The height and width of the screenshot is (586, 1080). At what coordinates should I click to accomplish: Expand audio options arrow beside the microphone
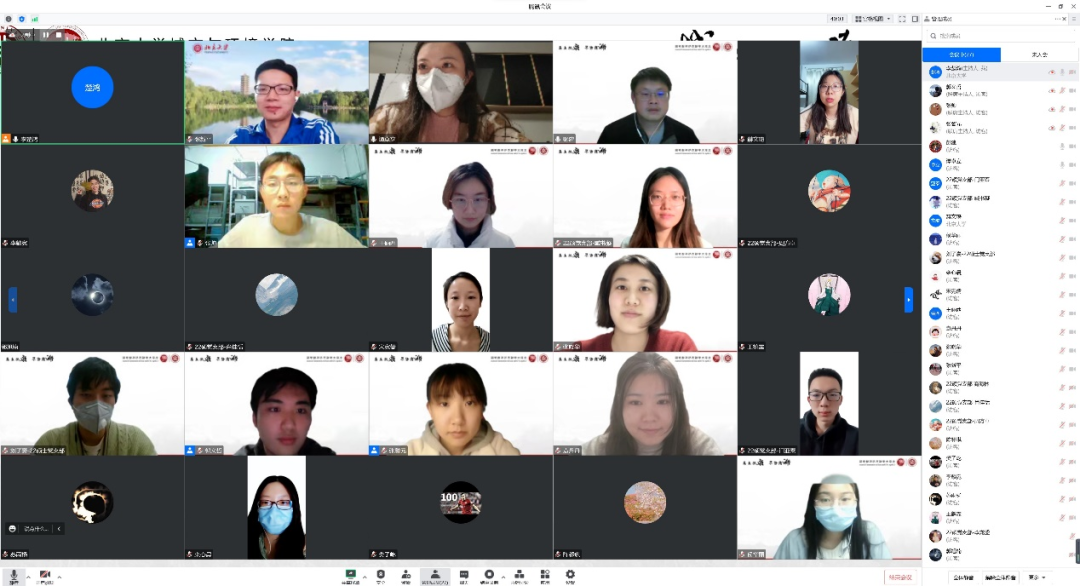tap(27, 577)
